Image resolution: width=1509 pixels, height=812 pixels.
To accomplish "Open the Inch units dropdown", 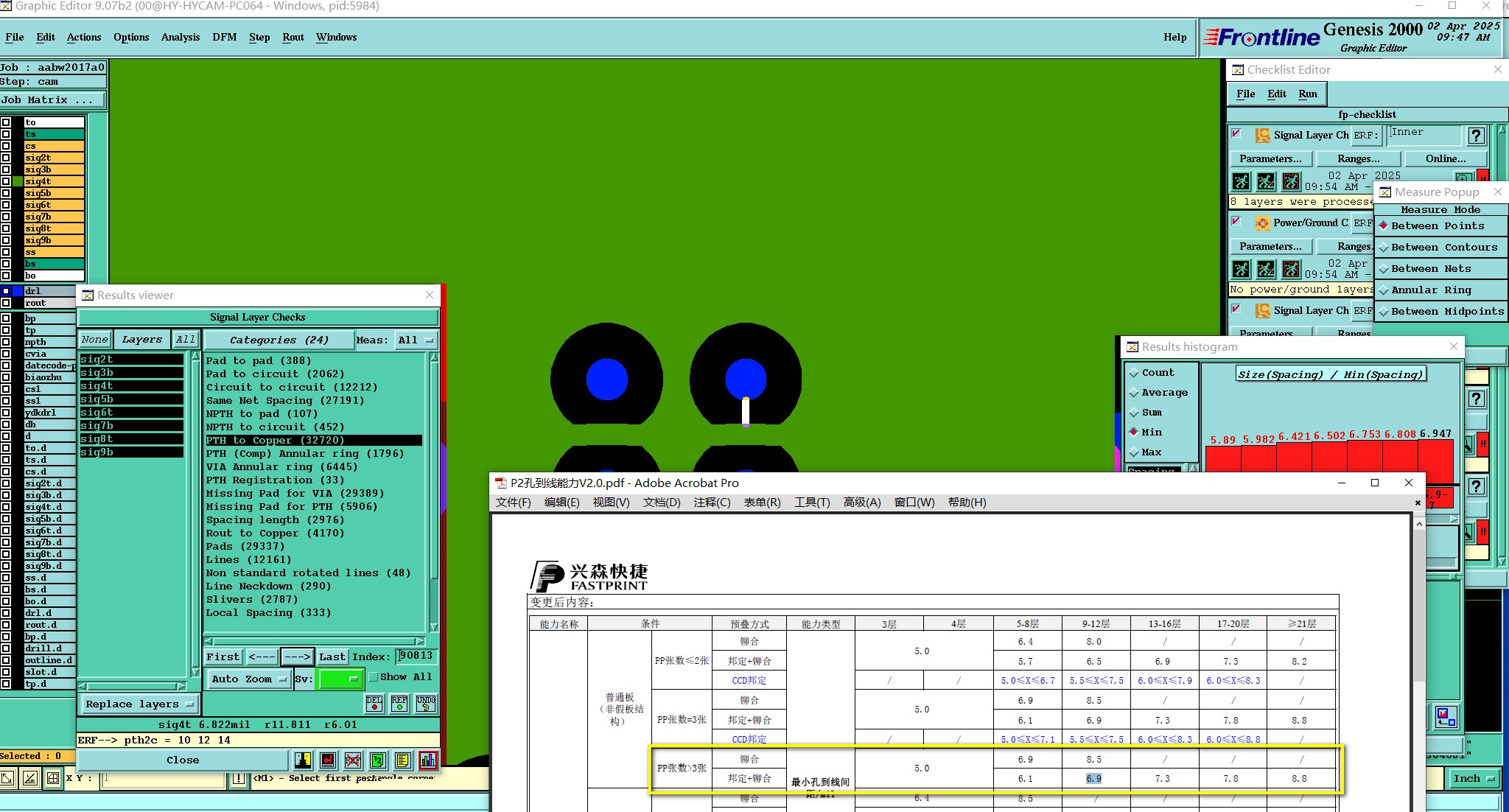I will coord(1474,779).
